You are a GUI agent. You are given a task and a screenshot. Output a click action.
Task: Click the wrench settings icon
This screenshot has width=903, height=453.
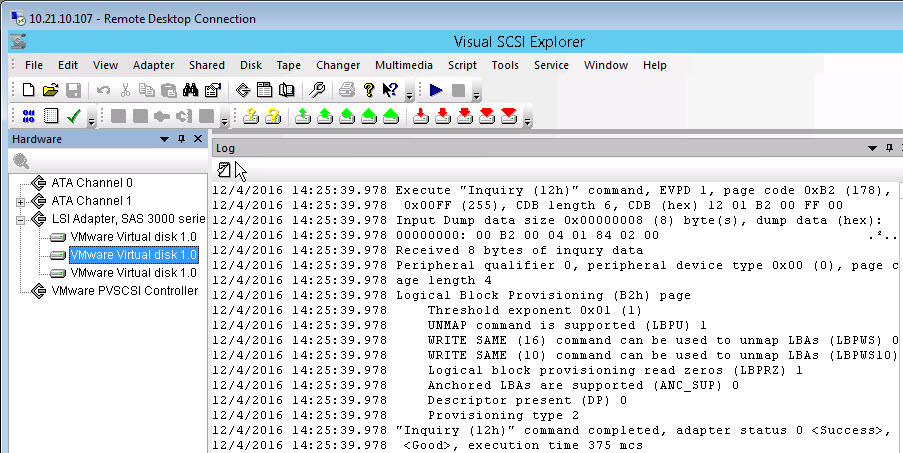click(x=317, y=90)
